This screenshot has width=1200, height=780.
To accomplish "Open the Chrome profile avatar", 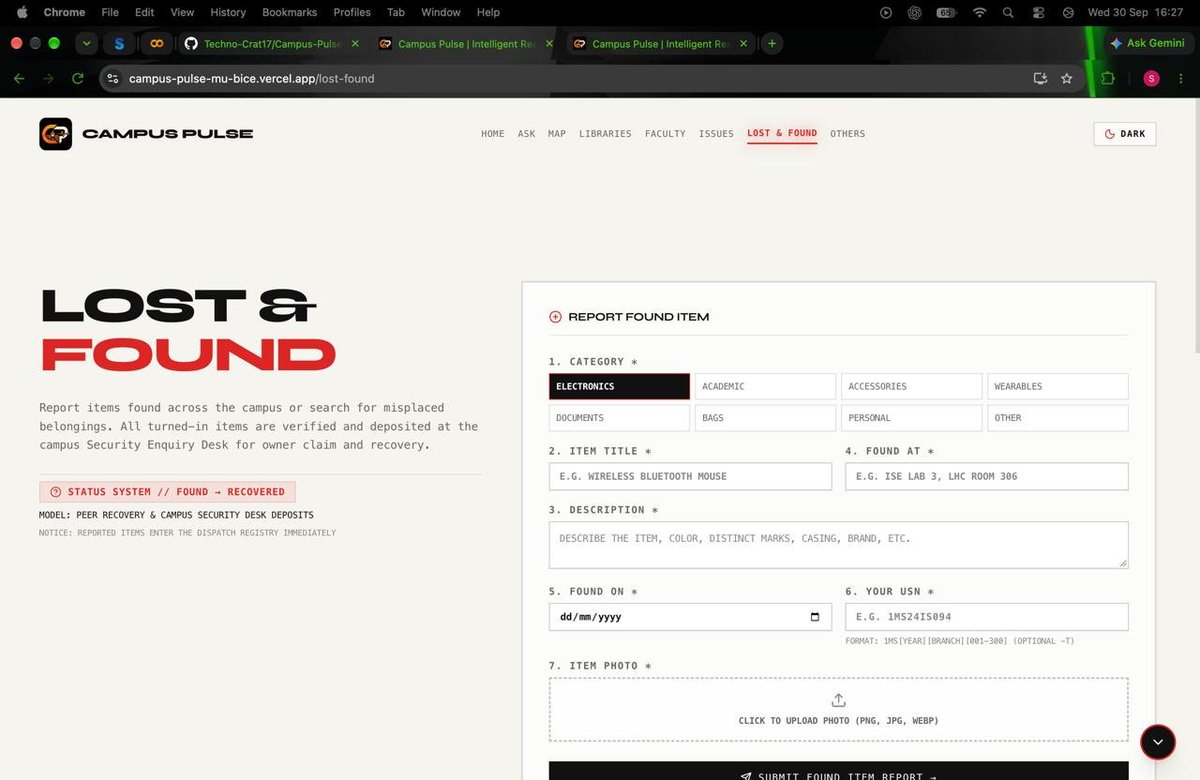I will (x=1151, y=78).
